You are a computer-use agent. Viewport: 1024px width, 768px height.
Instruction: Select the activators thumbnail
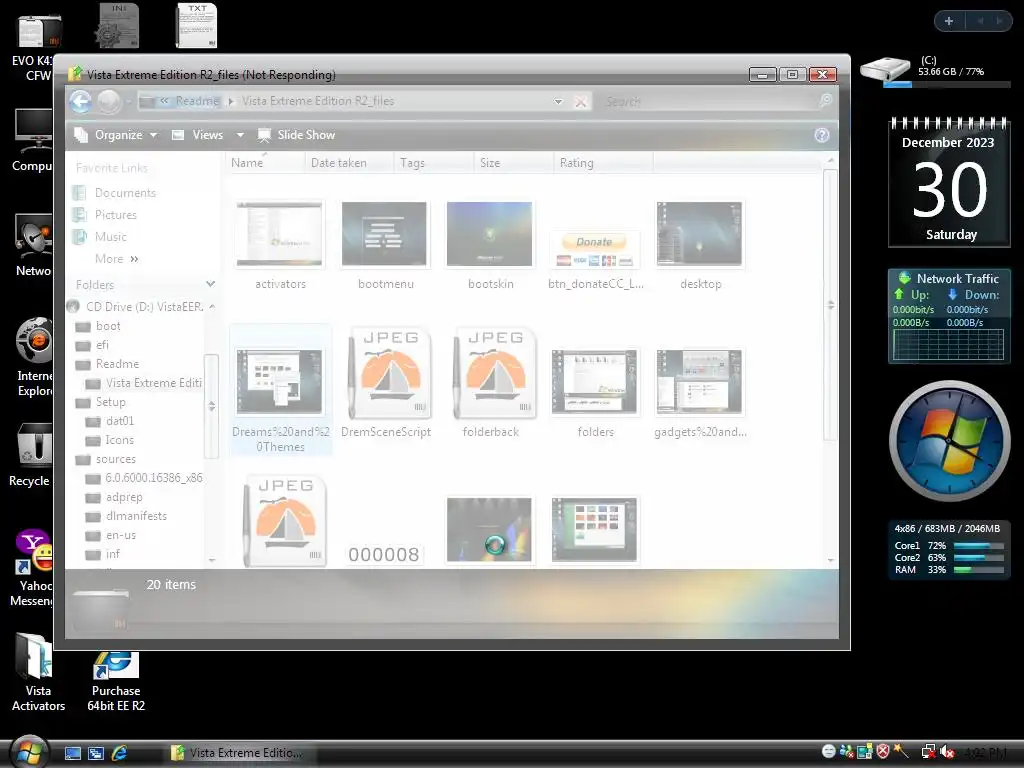280,235
